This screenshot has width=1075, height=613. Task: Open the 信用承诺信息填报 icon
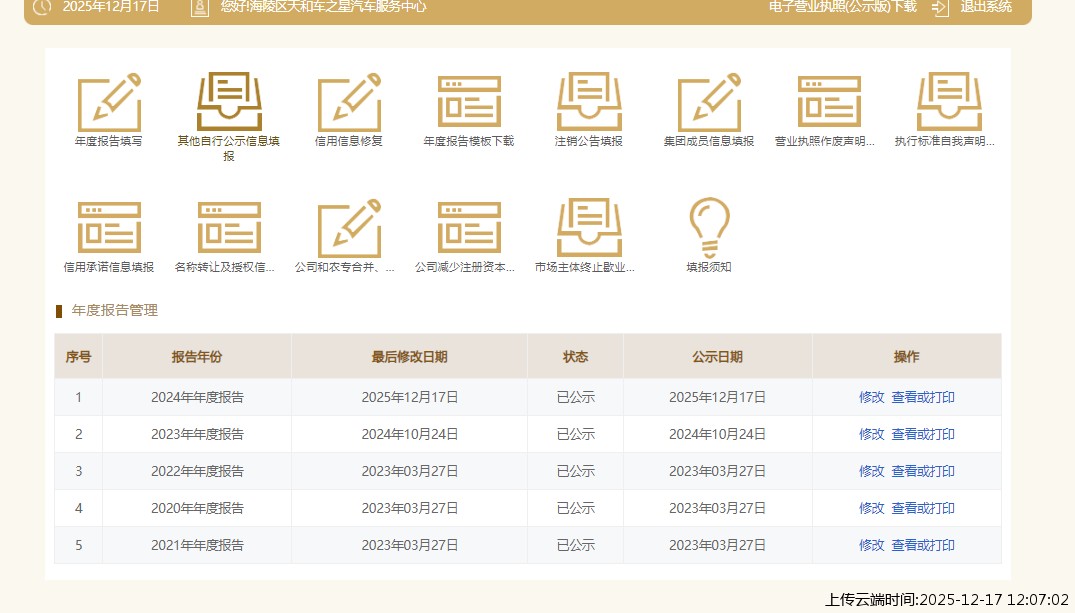(109, 229)
